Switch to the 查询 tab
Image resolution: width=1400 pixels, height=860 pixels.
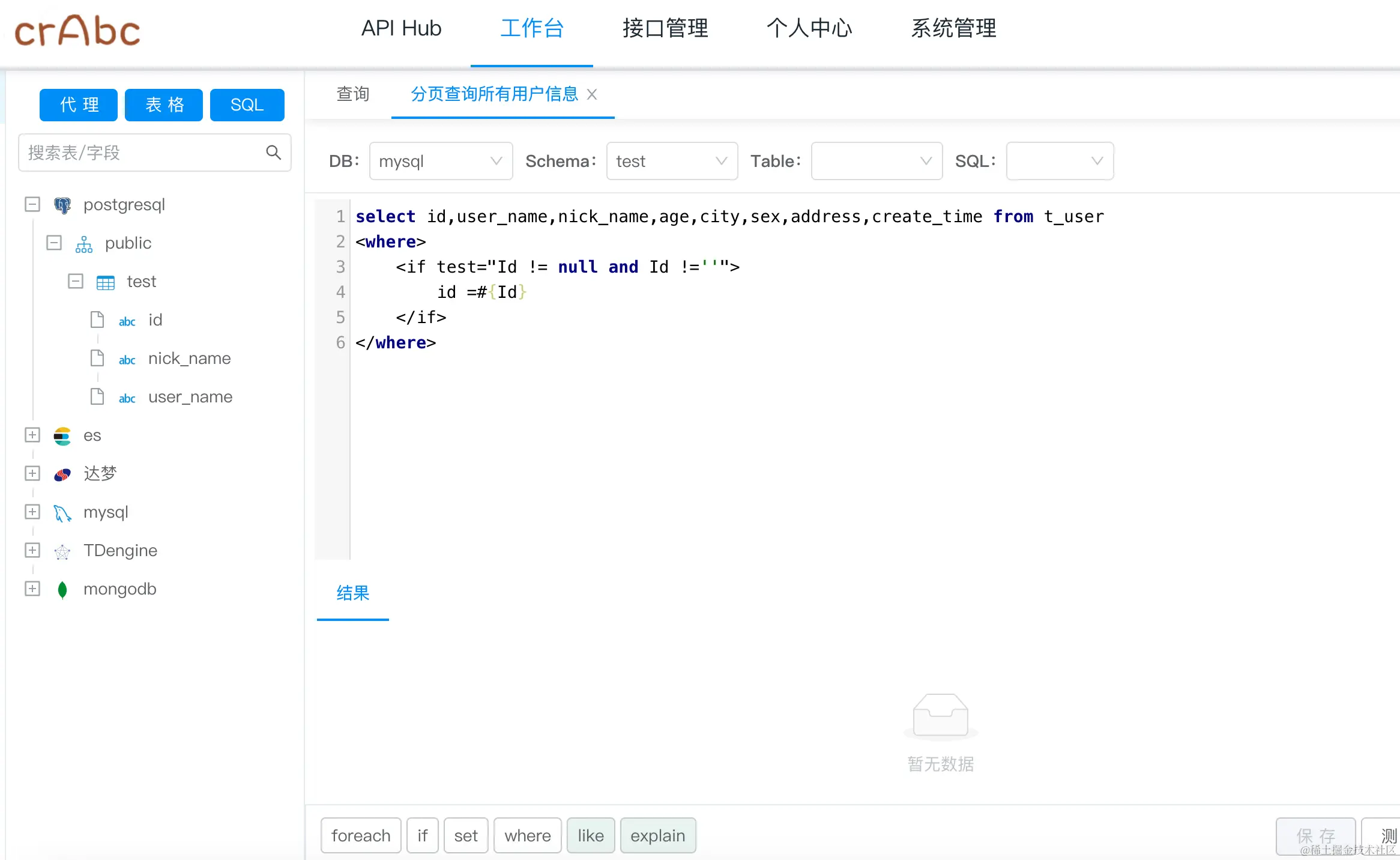coord(353,94)
